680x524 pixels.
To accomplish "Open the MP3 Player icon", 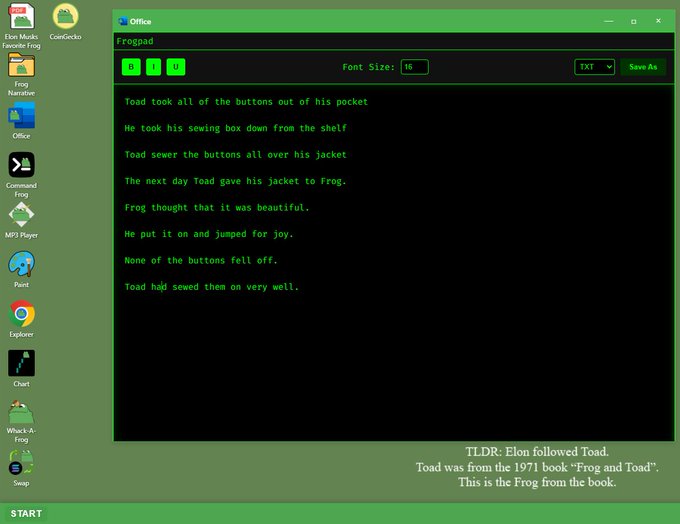I will click(21, 215).
